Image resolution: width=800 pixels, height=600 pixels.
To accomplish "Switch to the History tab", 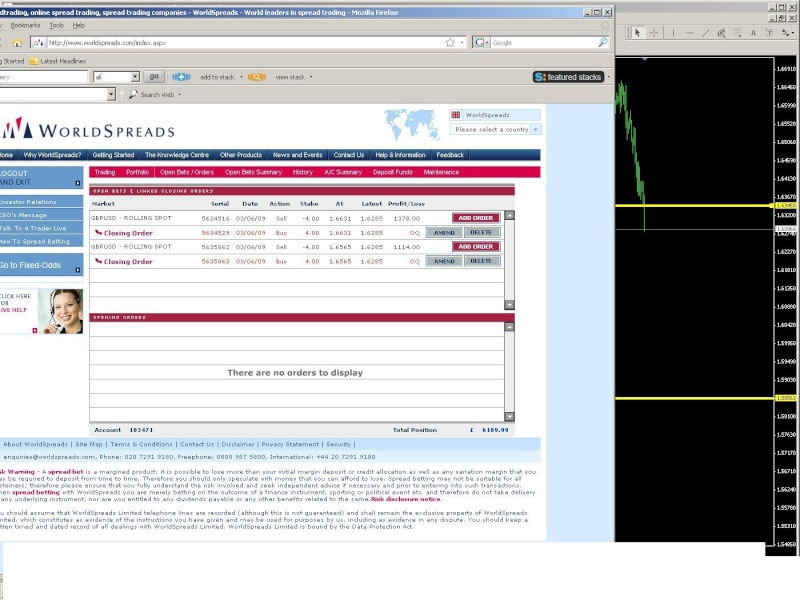I will tap(303, 172).
